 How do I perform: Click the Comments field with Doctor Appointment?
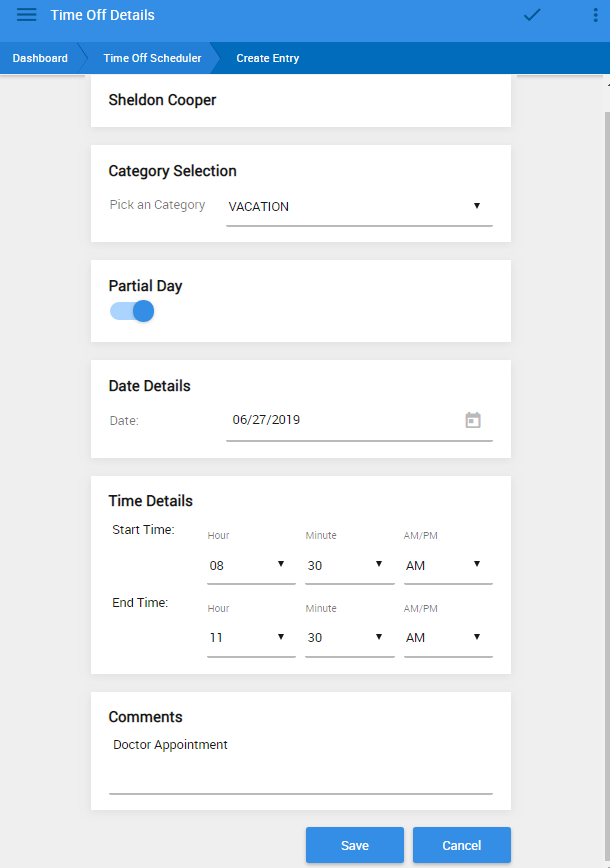coord(301,766)
